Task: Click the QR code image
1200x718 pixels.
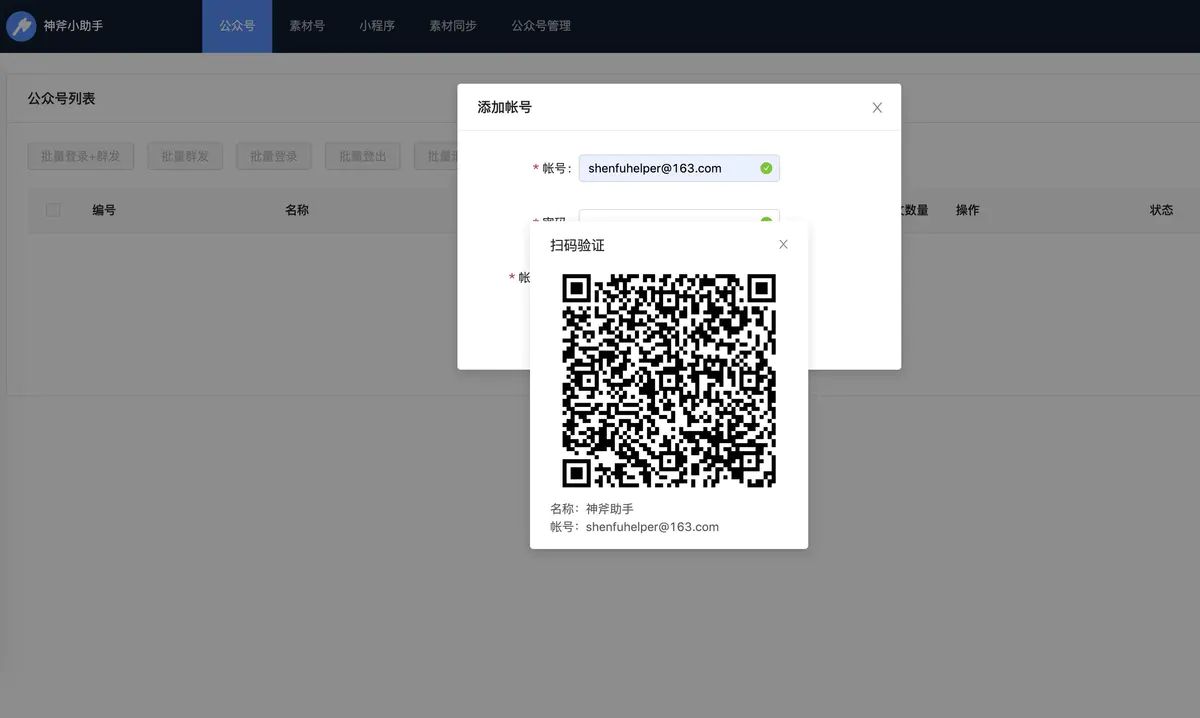Action: [669, 380]
